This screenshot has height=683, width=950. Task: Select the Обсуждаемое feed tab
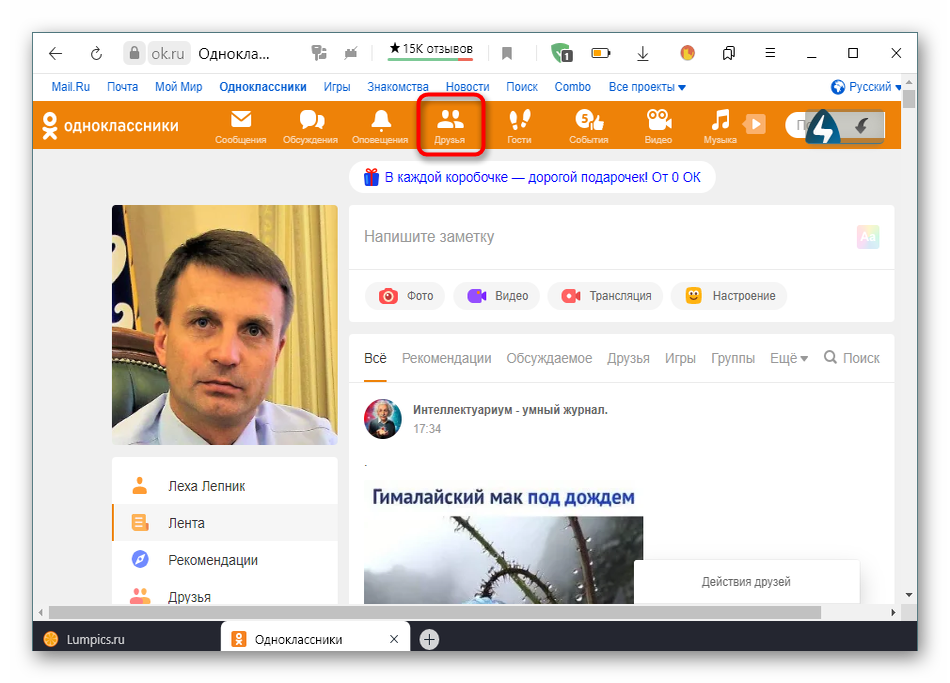[x=549, y=358]
